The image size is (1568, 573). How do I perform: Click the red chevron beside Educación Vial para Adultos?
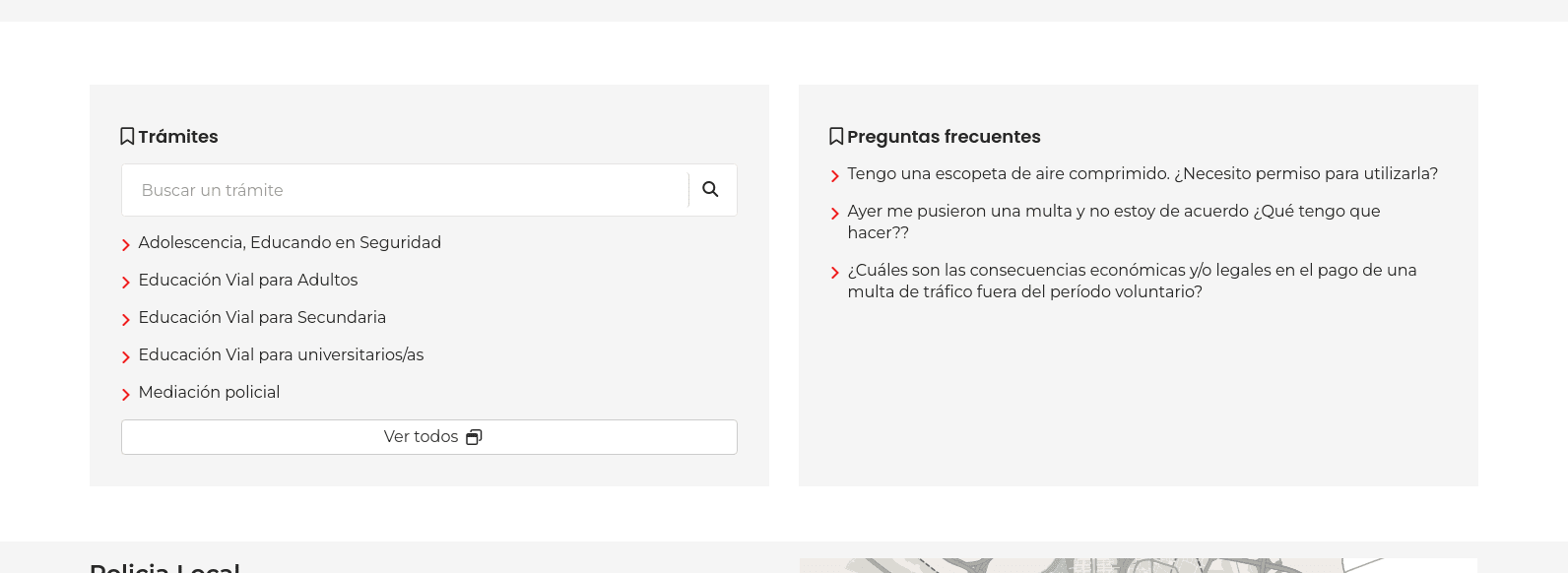(x=126, y=283)
